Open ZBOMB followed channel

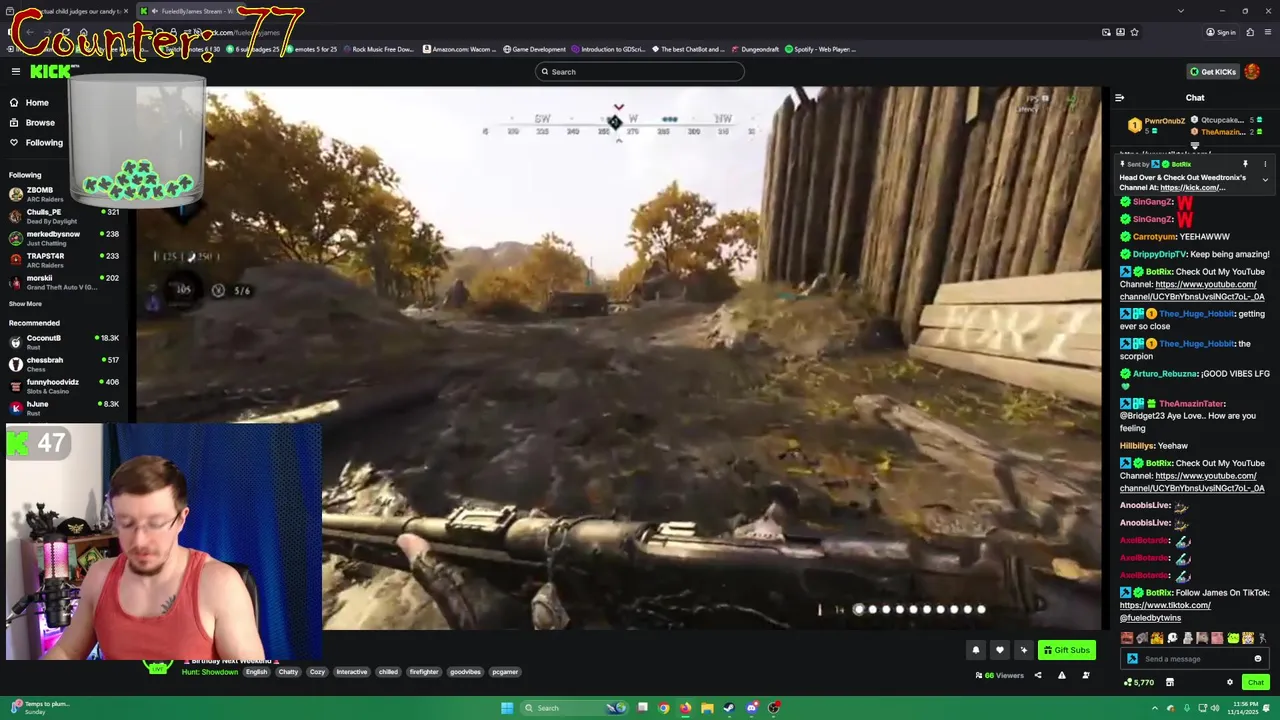pyautogui.click(x=64, y=194)
